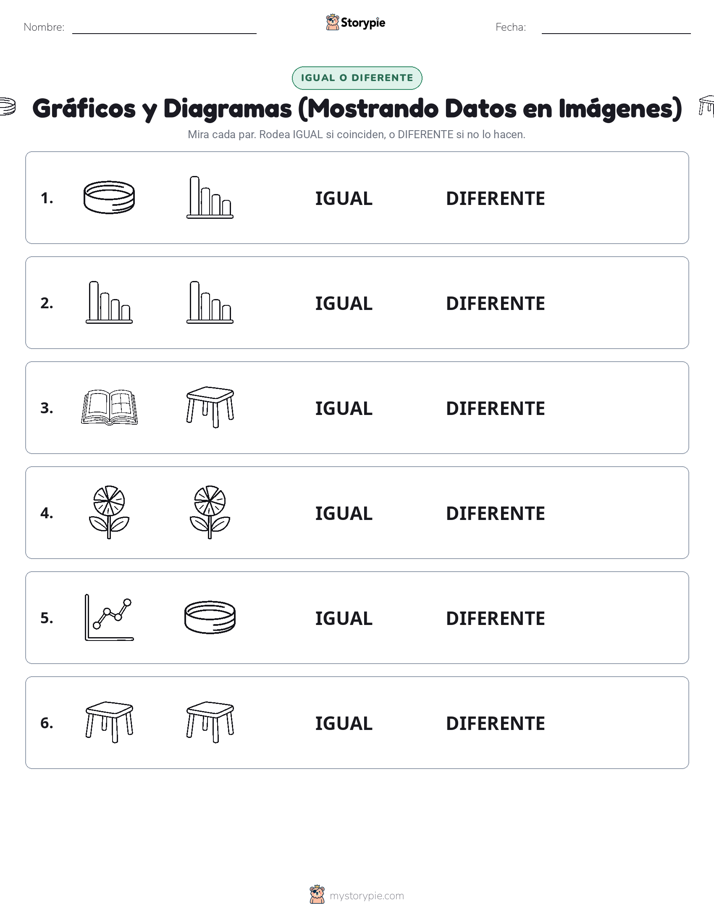This screenshot has height=924, width=714.
Task: Select IGUAL for question 6
Action: 343,723
